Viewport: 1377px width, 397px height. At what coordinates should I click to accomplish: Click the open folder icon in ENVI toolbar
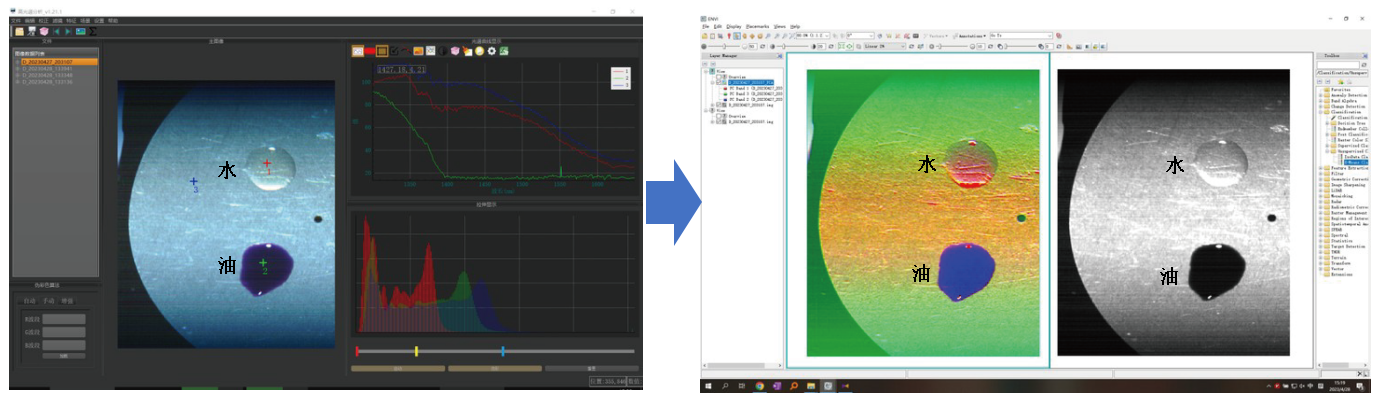[705, 36]
